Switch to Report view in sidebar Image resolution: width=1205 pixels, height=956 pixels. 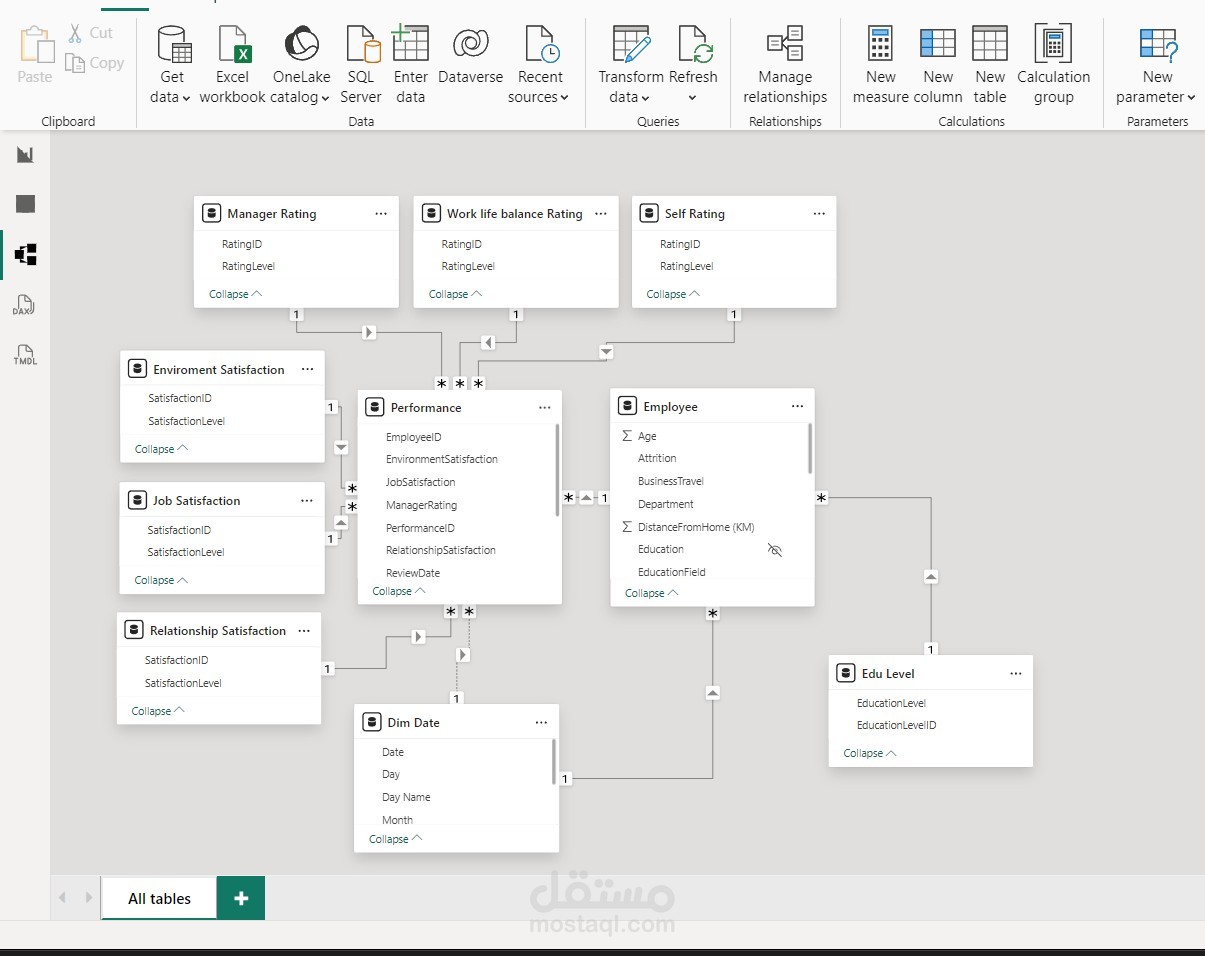(x=26, y=154)
